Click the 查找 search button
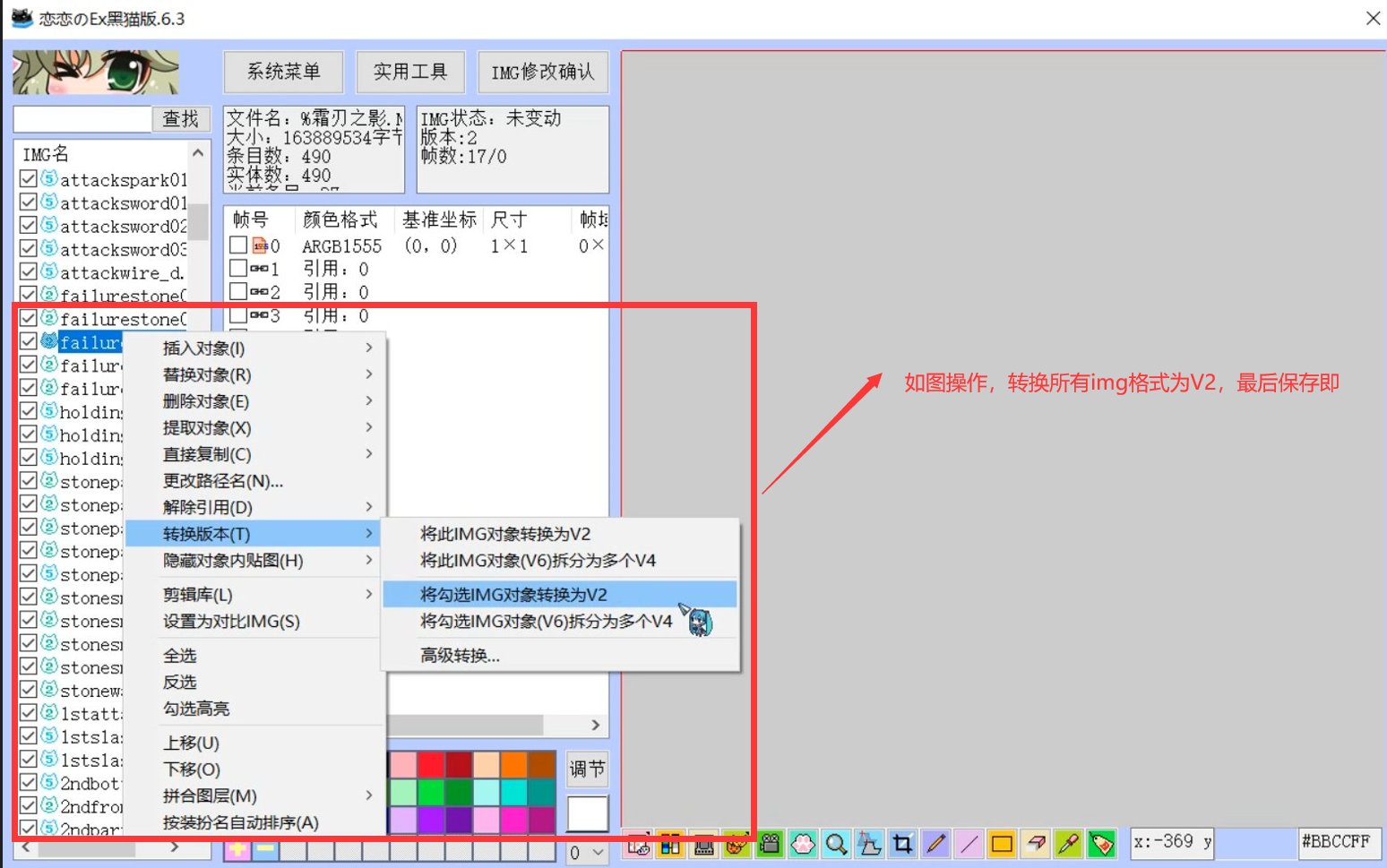Screen dimensions: 1387x868 click(x=181, y=118)
